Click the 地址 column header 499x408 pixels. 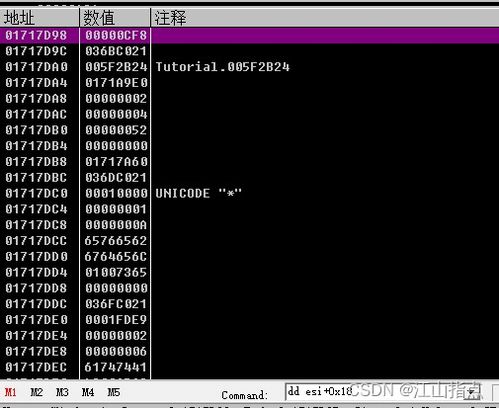(39, 18)
